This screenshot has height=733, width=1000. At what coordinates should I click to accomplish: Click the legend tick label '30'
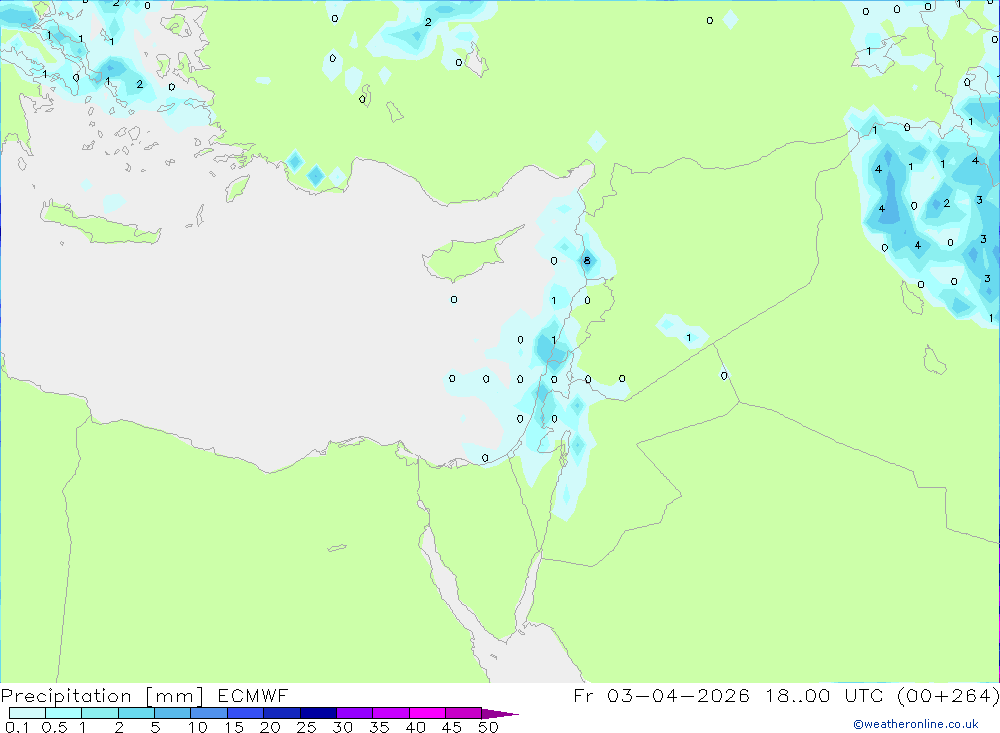343,727
